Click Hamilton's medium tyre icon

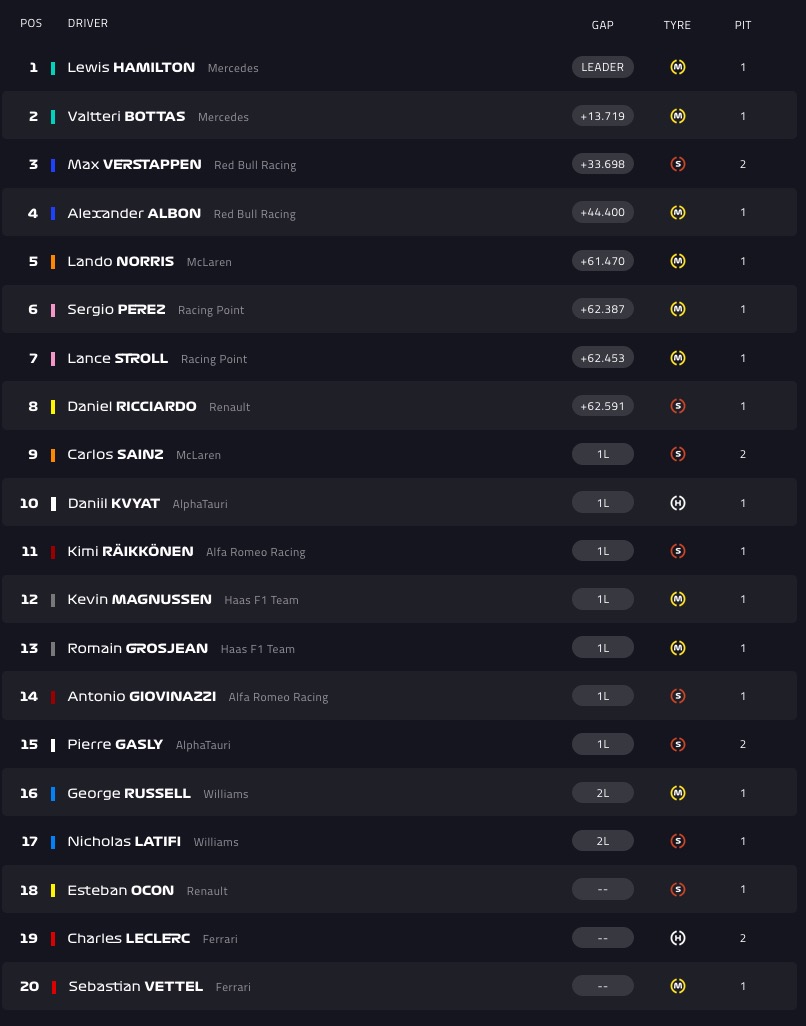click(677, 68)
